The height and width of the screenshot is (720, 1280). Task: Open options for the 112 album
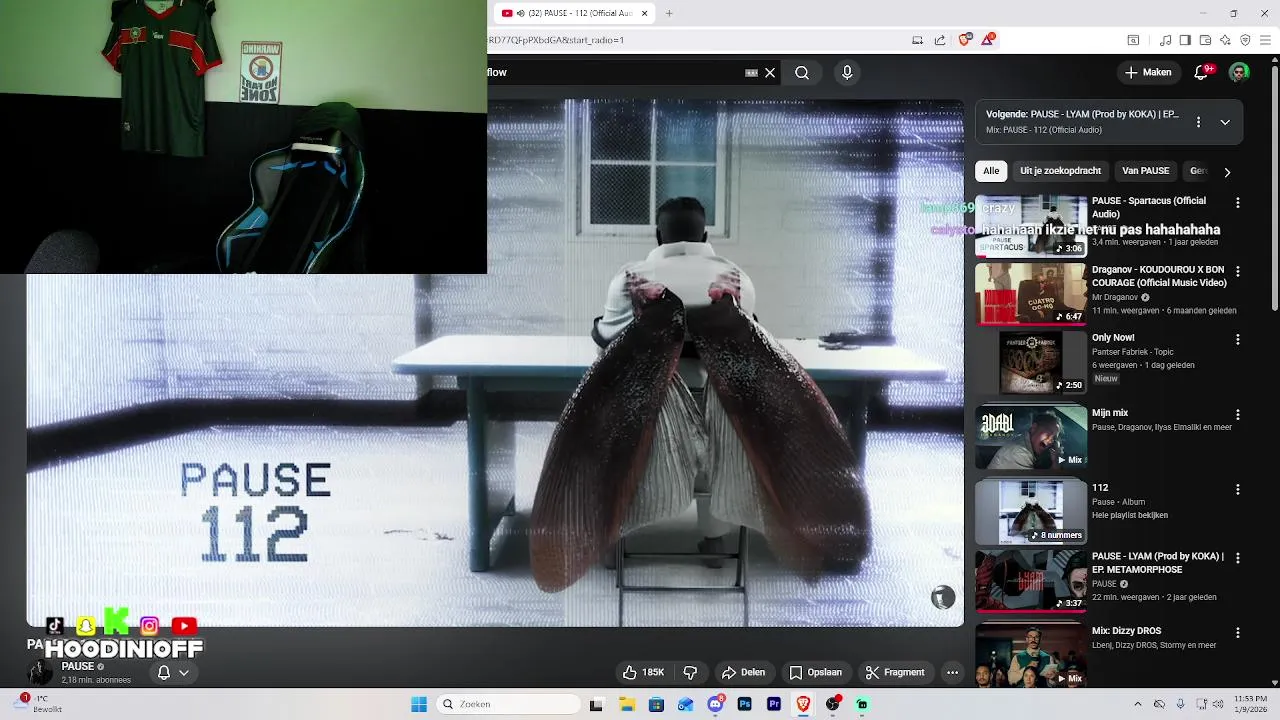point(1238,489)
